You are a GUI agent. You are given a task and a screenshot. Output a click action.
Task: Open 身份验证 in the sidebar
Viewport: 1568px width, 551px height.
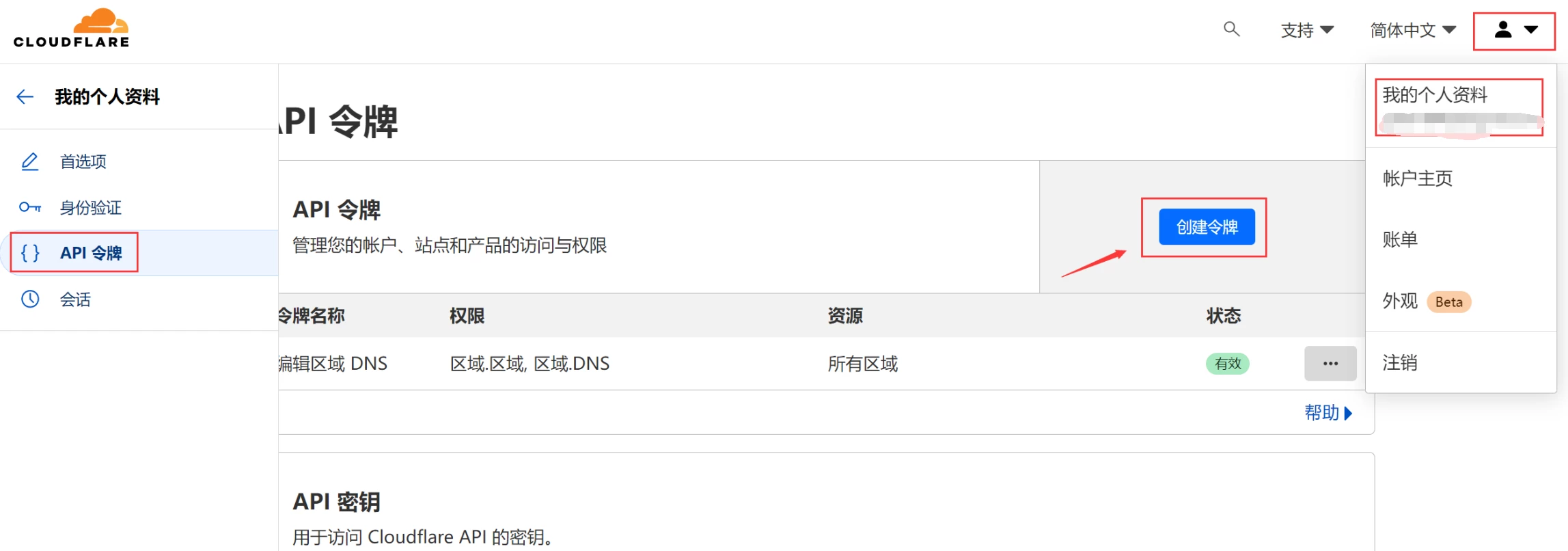[91, 207]
